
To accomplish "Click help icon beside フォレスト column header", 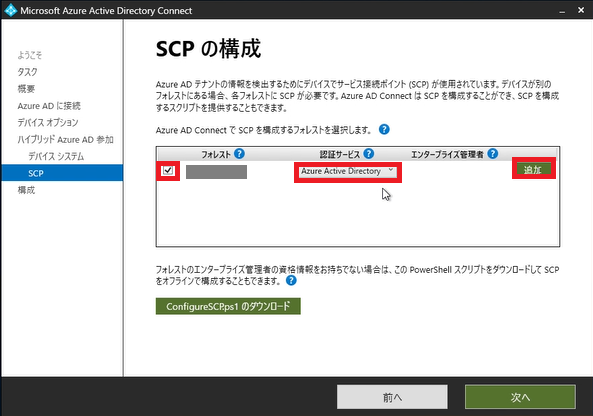I will click(x=239, y=154).
